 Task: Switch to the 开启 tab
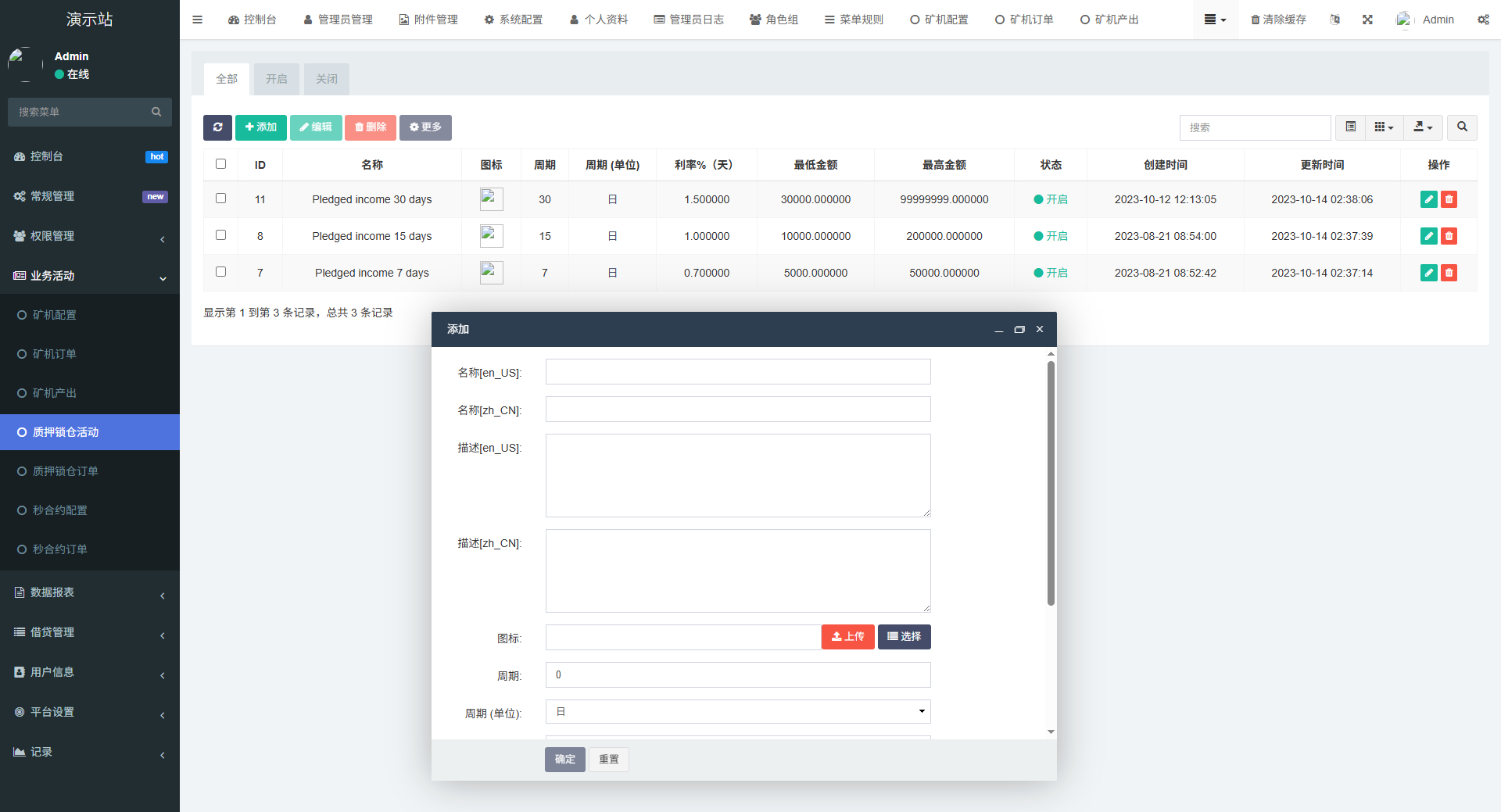(275, 78)
